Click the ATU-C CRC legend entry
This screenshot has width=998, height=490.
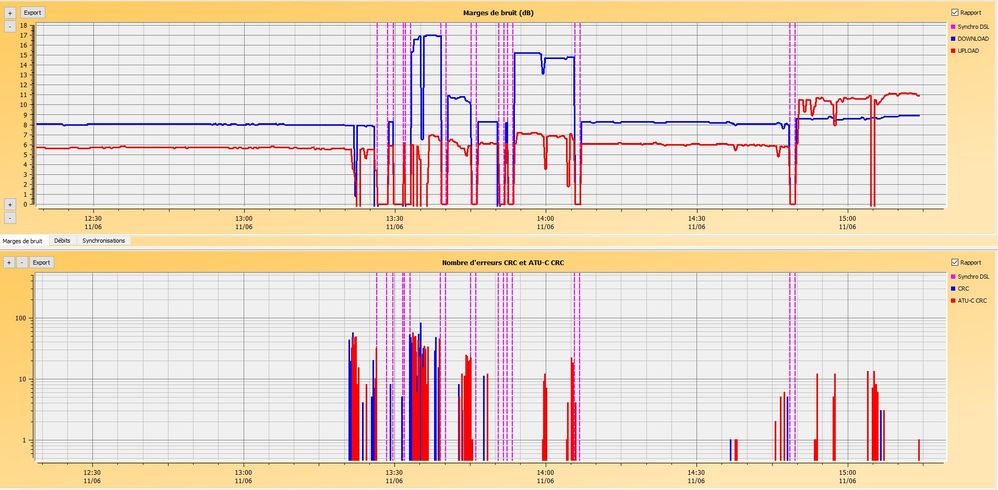coord(971,300)
